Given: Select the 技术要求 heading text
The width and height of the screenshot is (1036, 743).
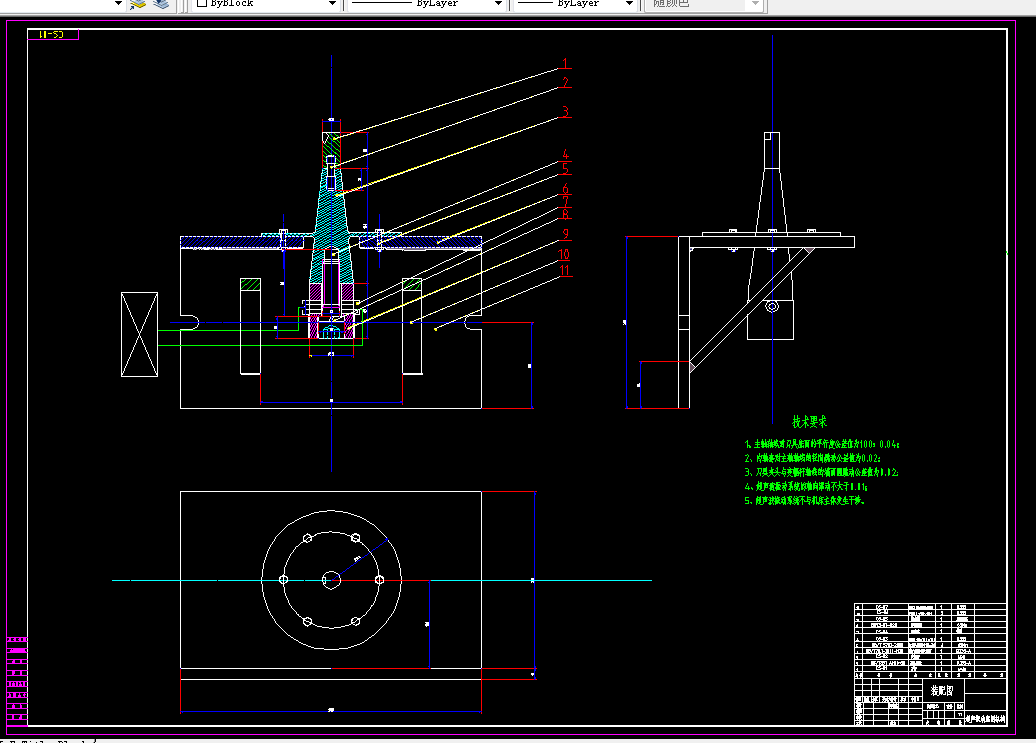Looking at the screenshot, I should coord(809,421).
